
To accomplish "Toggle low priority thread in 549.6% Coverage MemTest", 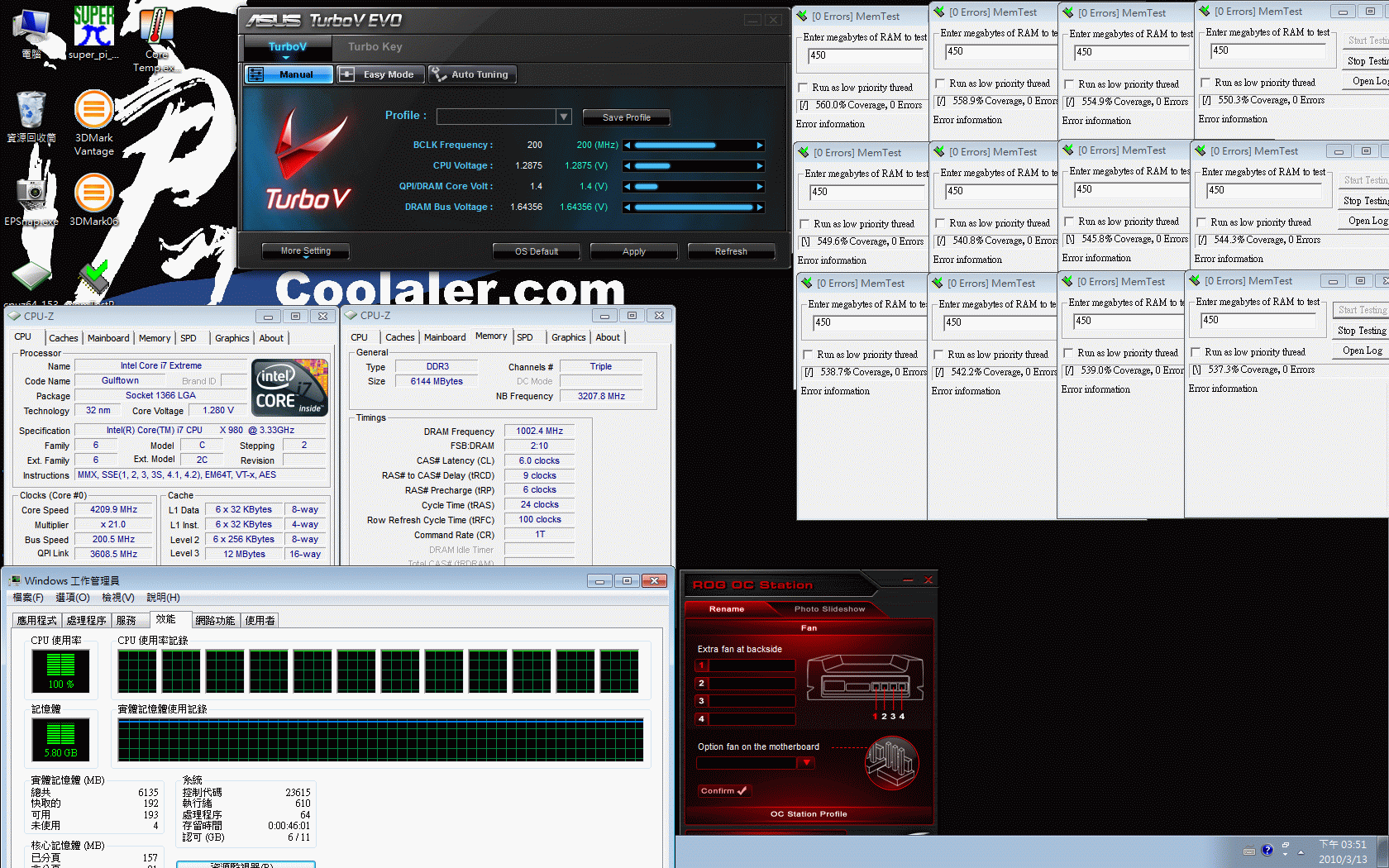I will point(804,224).
